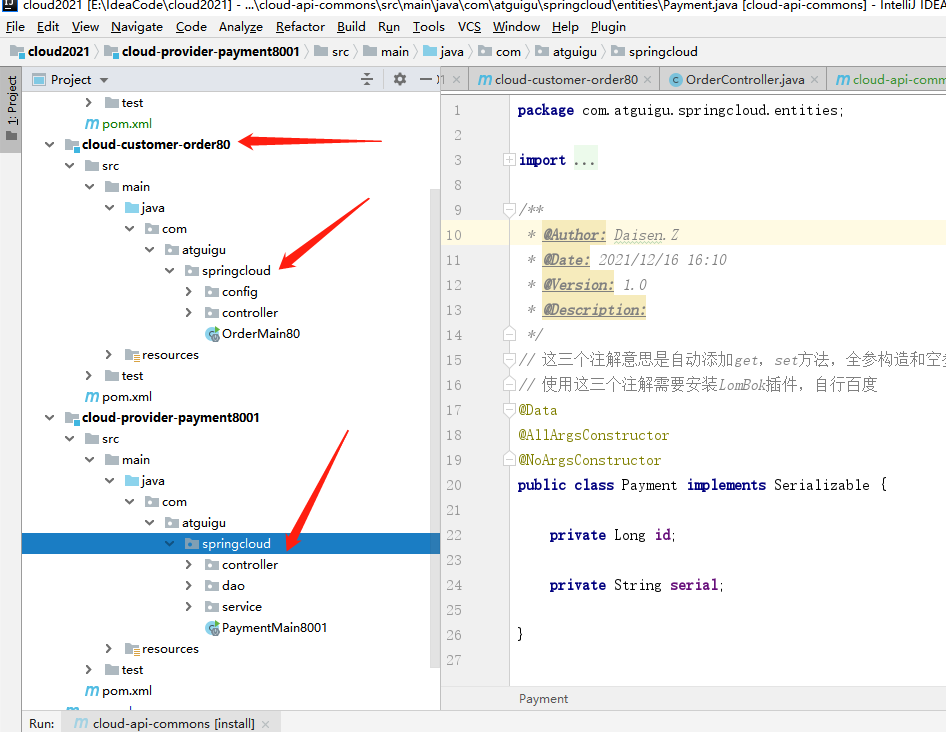Viewport: 946px width, 732px height.
Task: Open the Navigate menu
Action: [x=137, y=27]
